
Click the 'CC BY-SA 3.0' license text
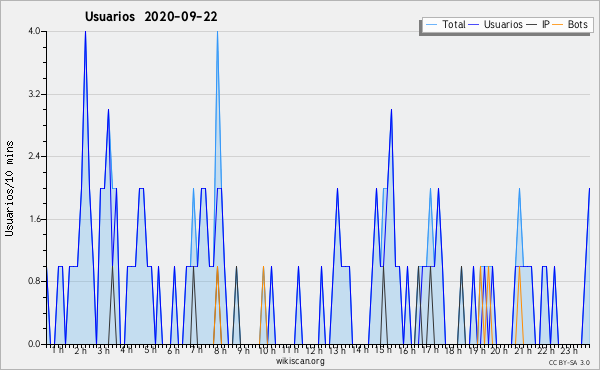[569, 362]
